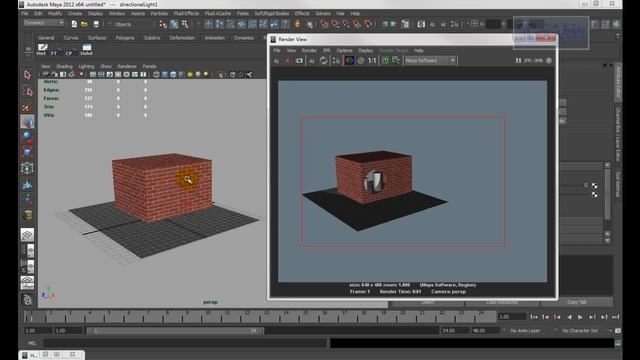Open the Dynamics menu set dropdown
This screenshot has width=640, height=360.
point(44,23)
